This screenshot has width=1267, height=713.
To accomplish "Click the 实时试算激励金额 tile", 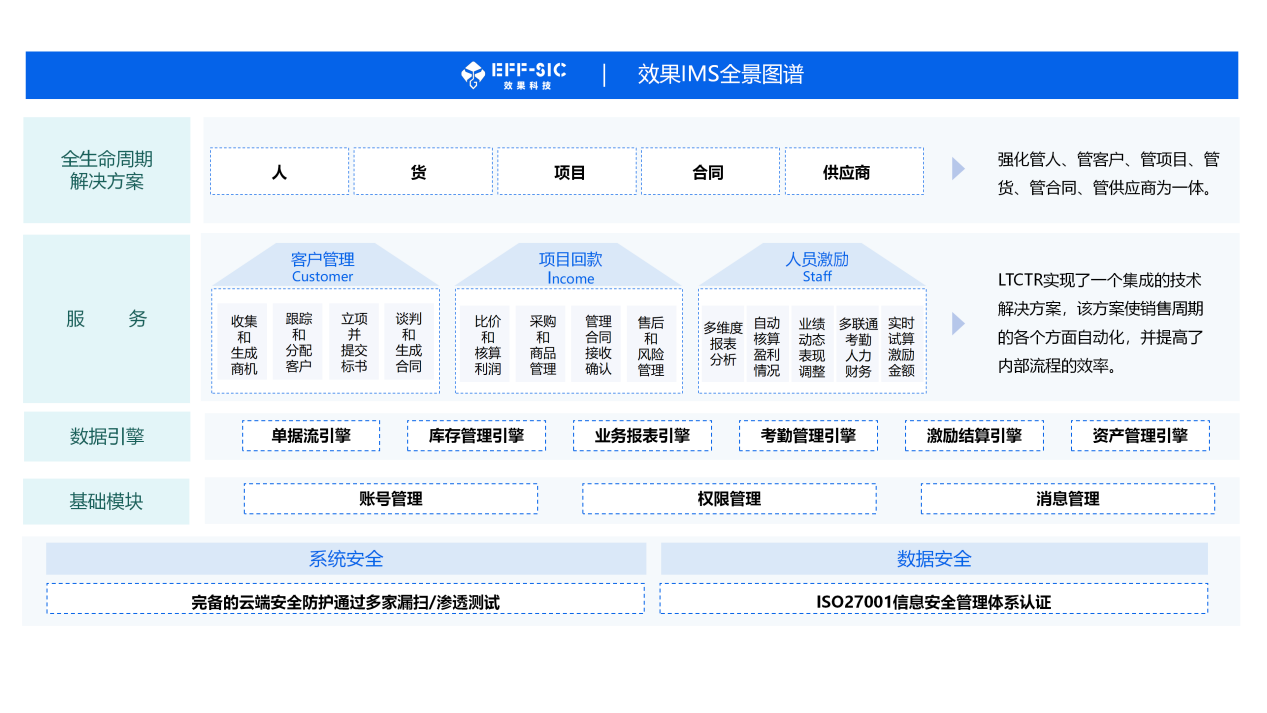I will click(901, 346).
